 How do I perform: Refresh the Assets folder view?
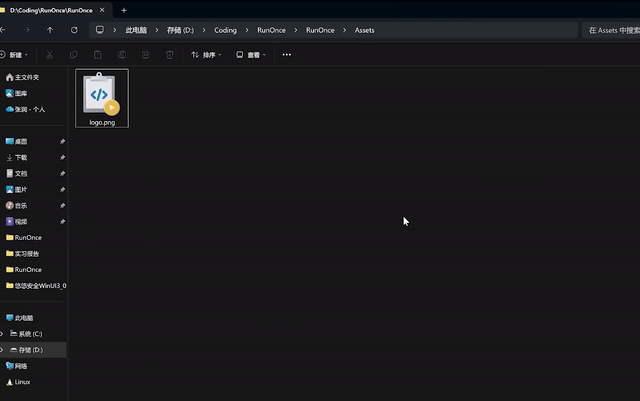pos(74,30)
